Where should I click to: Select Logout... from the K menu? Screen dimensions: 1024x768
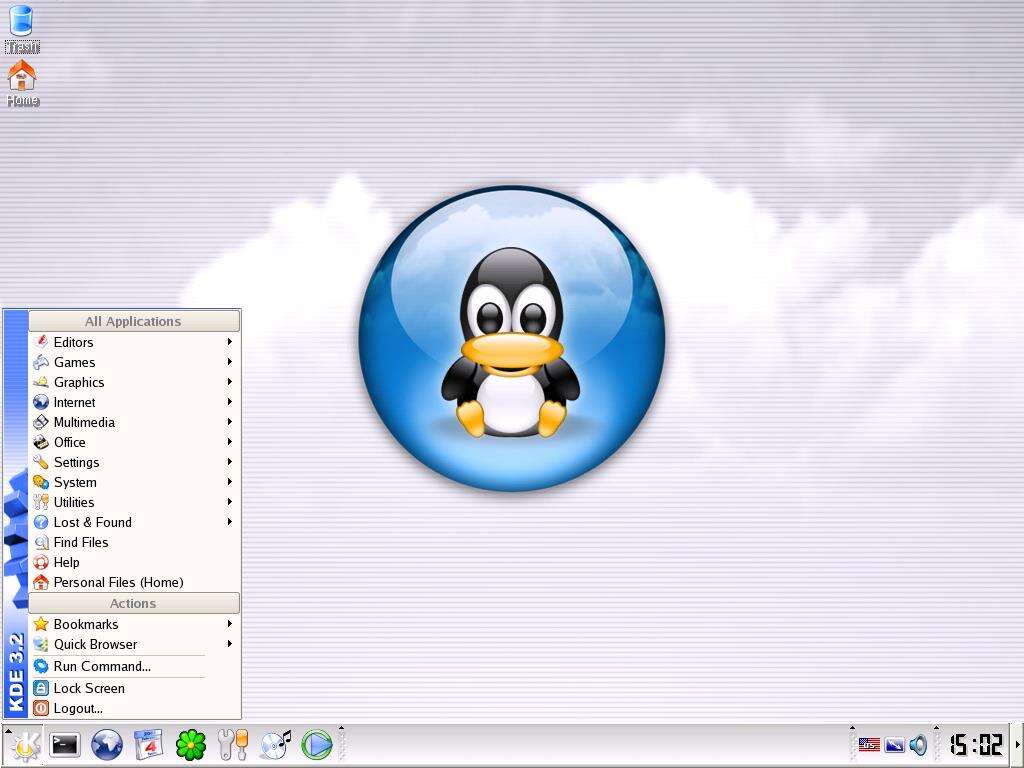point(135,709)
